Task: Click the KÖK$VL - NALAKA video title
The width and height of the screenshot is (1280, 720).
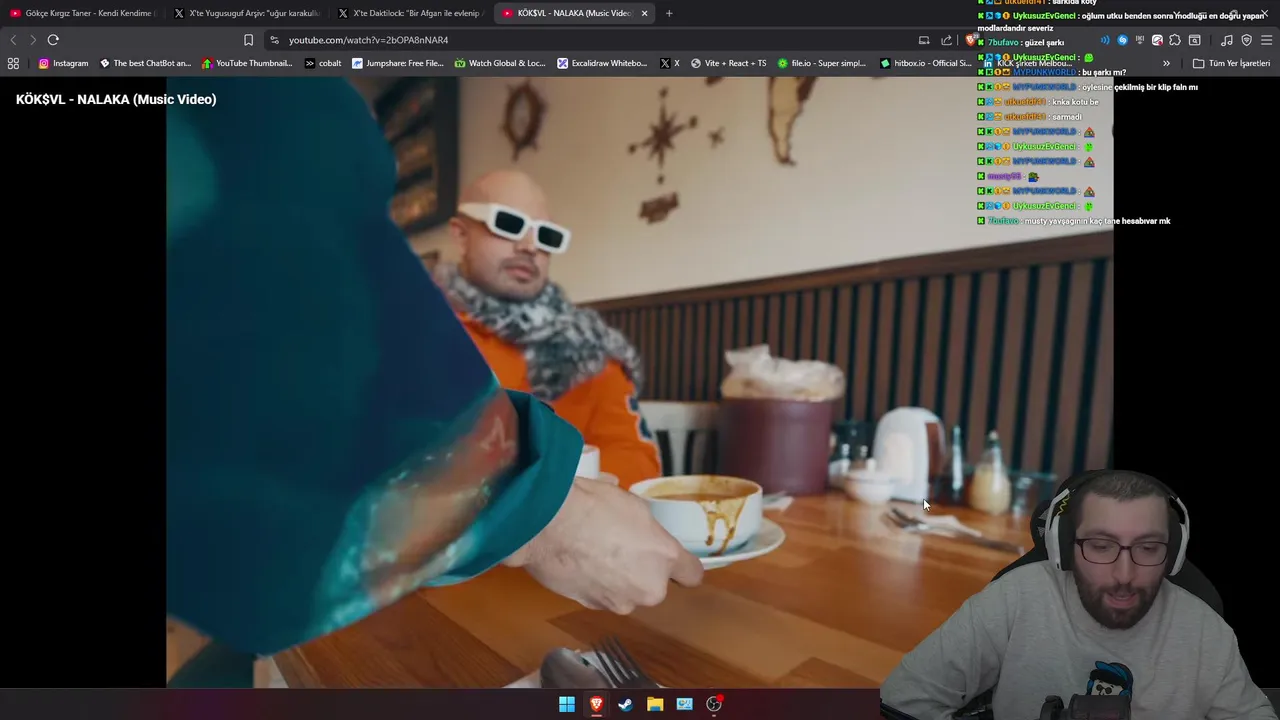Action: (116, 99)
